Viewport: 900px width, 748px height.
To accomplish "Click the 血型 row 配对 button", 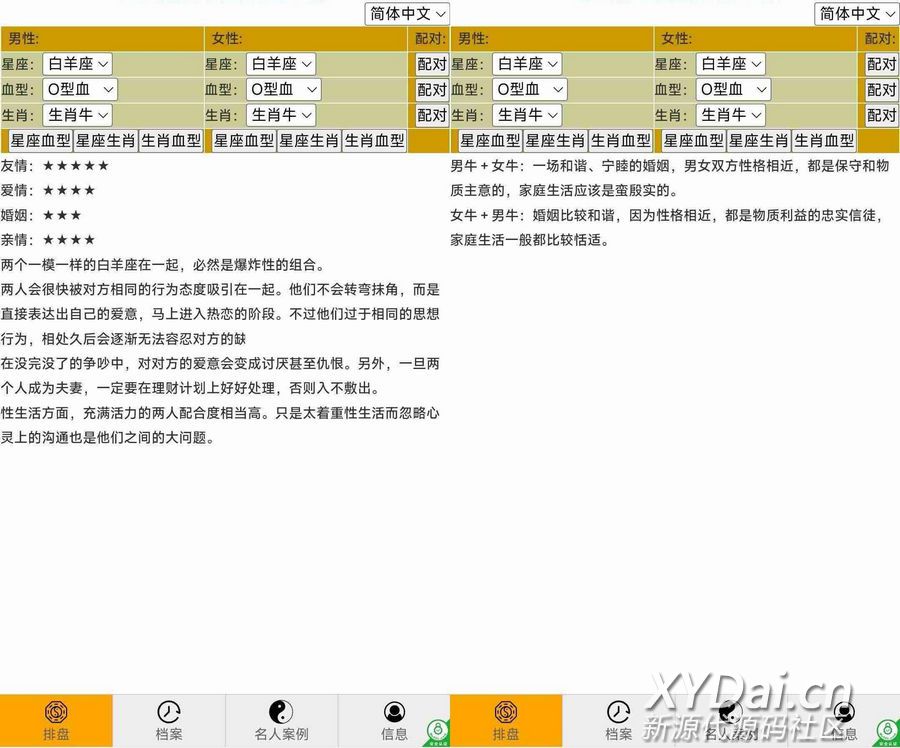I will 431,89.
